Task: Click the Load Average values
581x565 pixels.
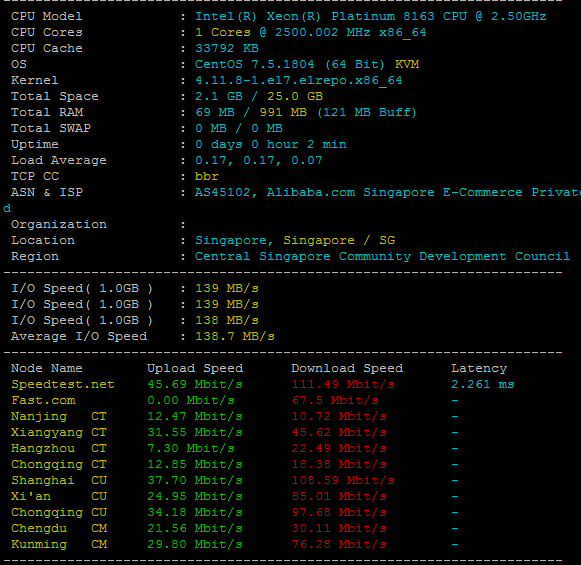Action: coord(259,160)
